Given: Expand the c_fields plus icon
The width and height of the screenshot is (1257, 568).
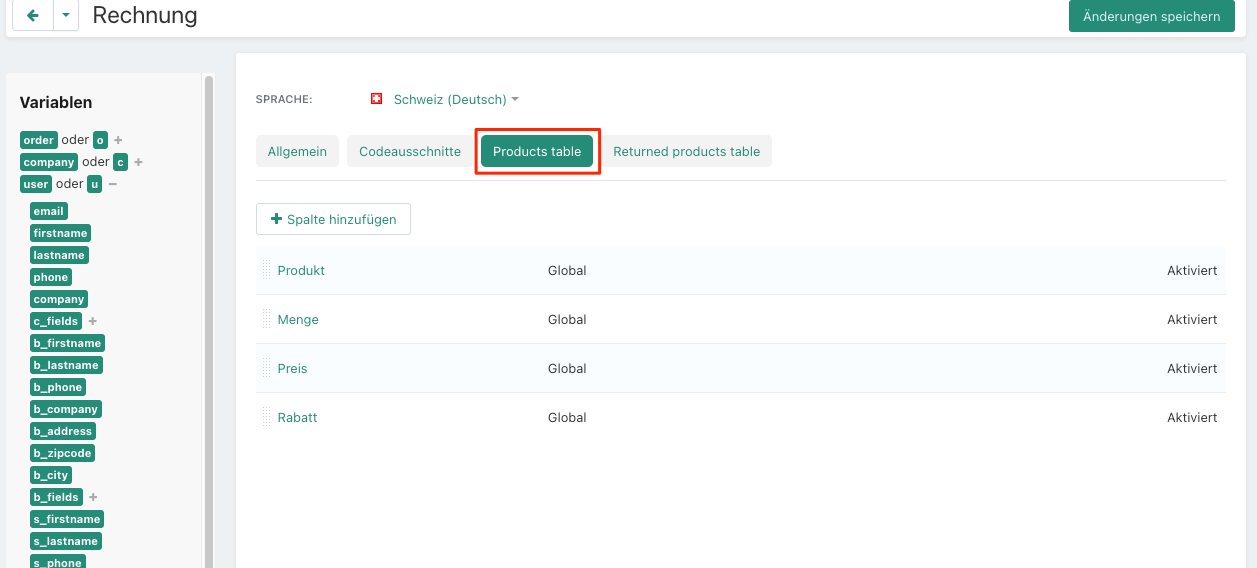Looking at the screenshot, I should pyautogui.click(x=93, y=321).
